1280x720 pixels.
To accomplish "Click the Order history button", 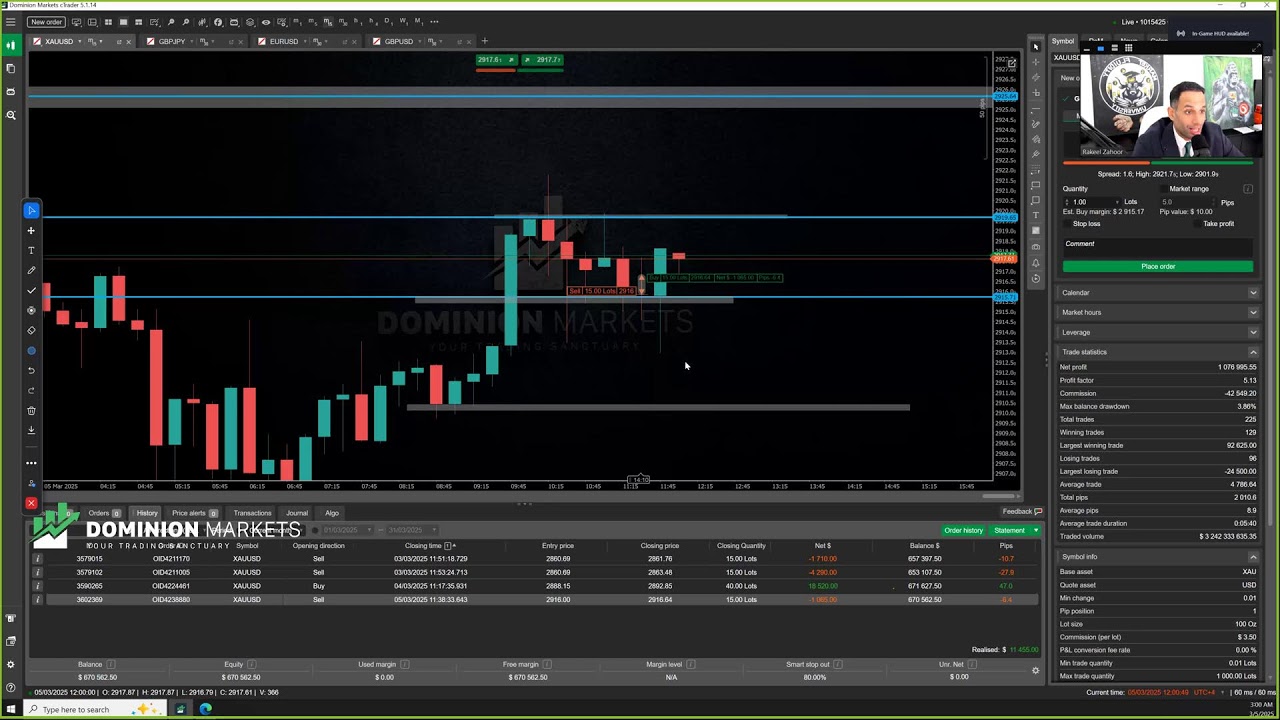I will coord(964,530).
